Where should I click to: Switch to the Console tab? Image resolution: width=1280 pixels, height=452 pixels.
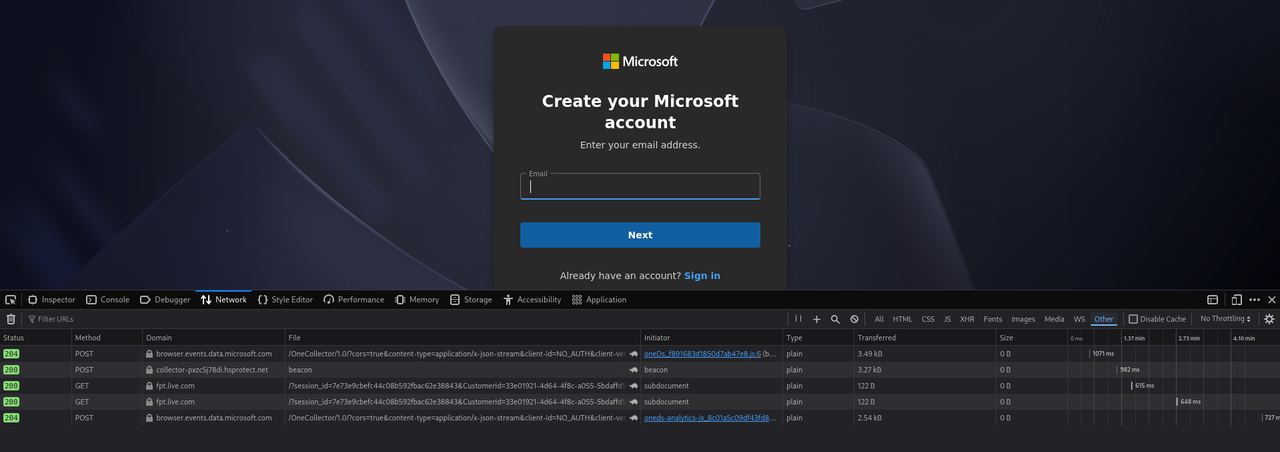107,299
